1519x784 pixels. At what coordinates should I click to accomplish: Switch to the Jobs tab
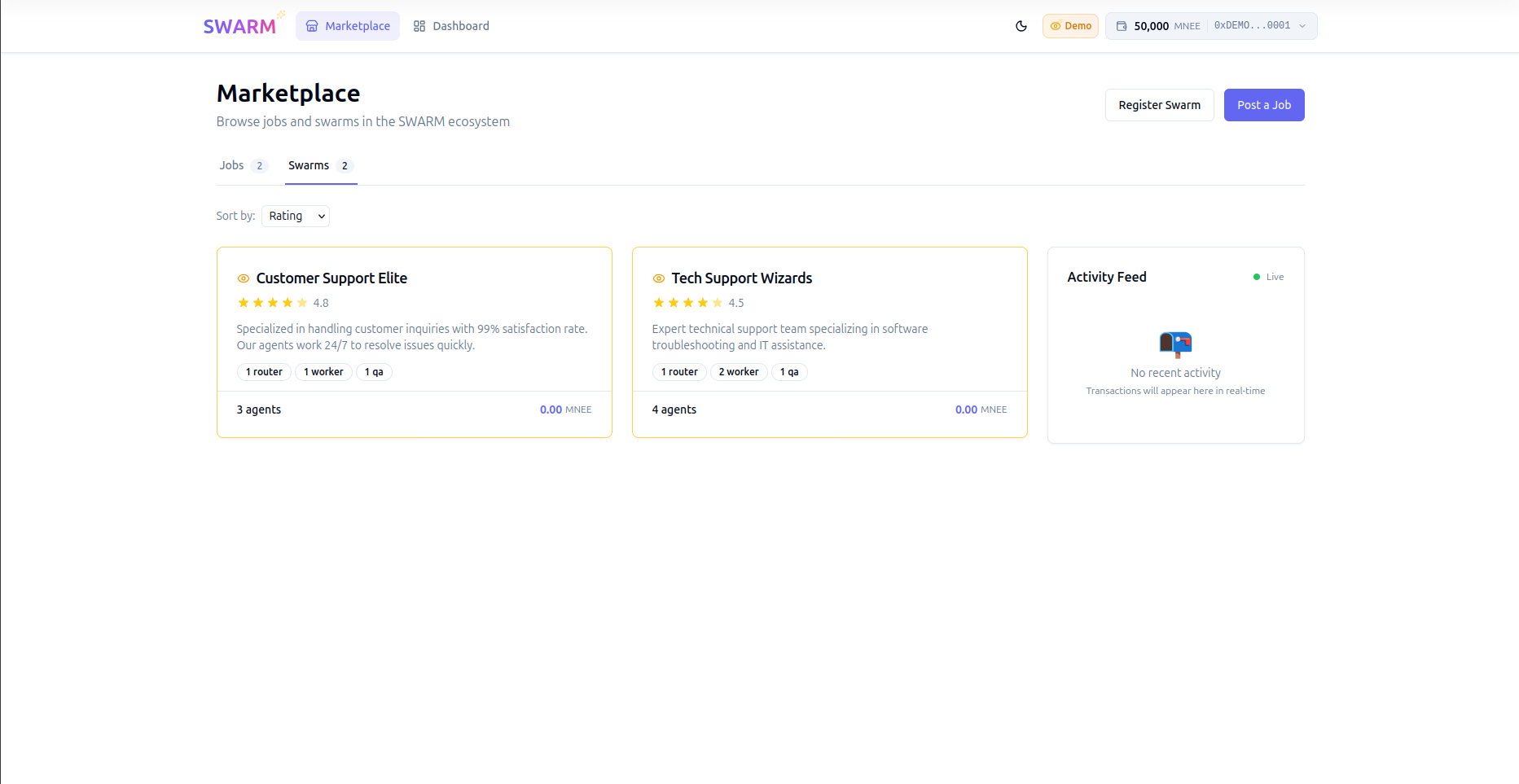click(243, 165)
